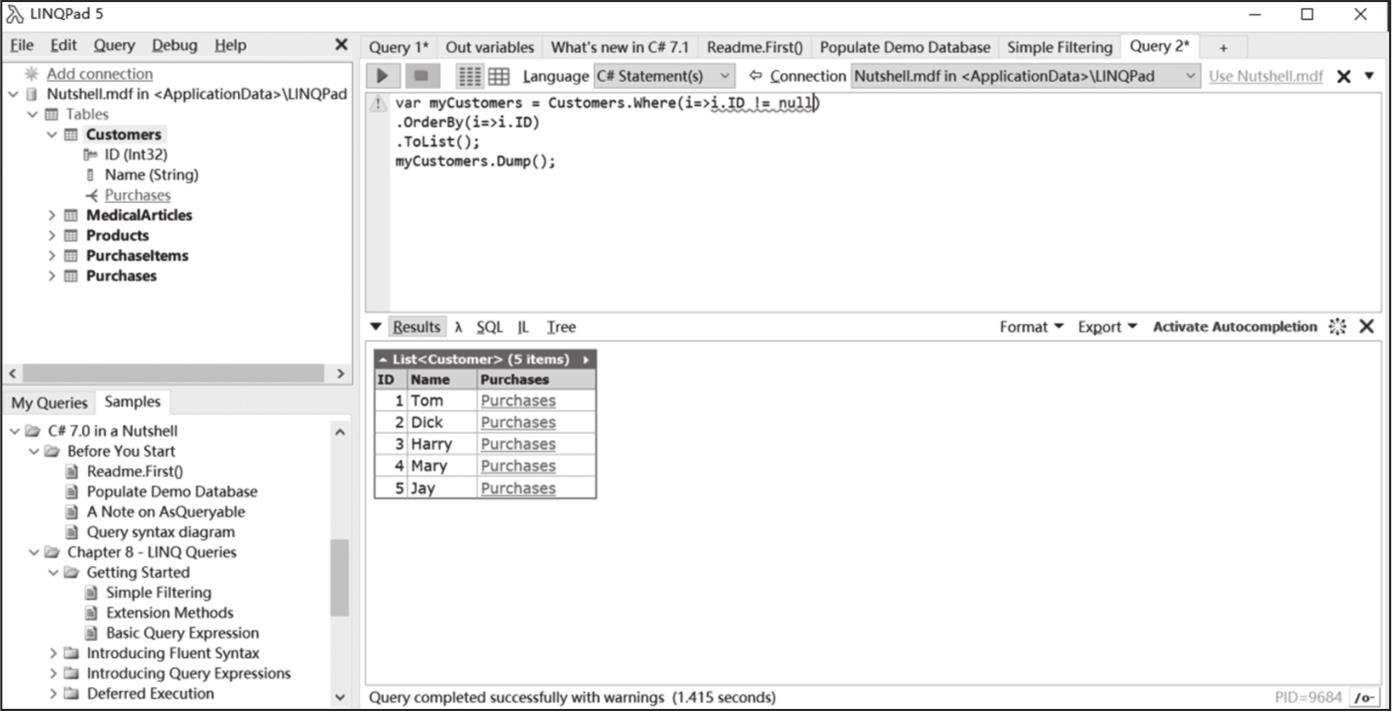This screenshot has height=712, width=1392.
Task: Expand the Purchases table node
Action: click(x=52, y=276)
